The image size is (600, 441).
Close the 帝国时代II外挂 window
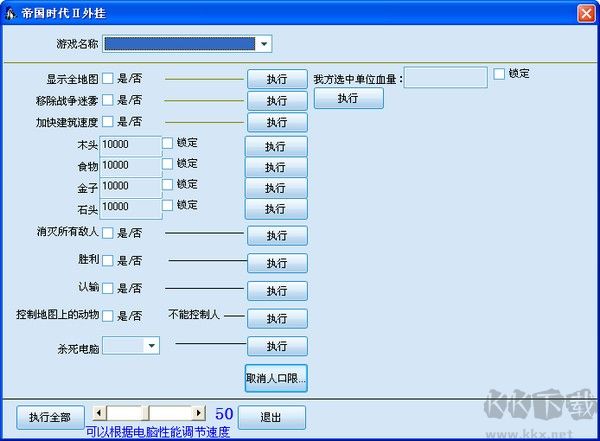586,14
